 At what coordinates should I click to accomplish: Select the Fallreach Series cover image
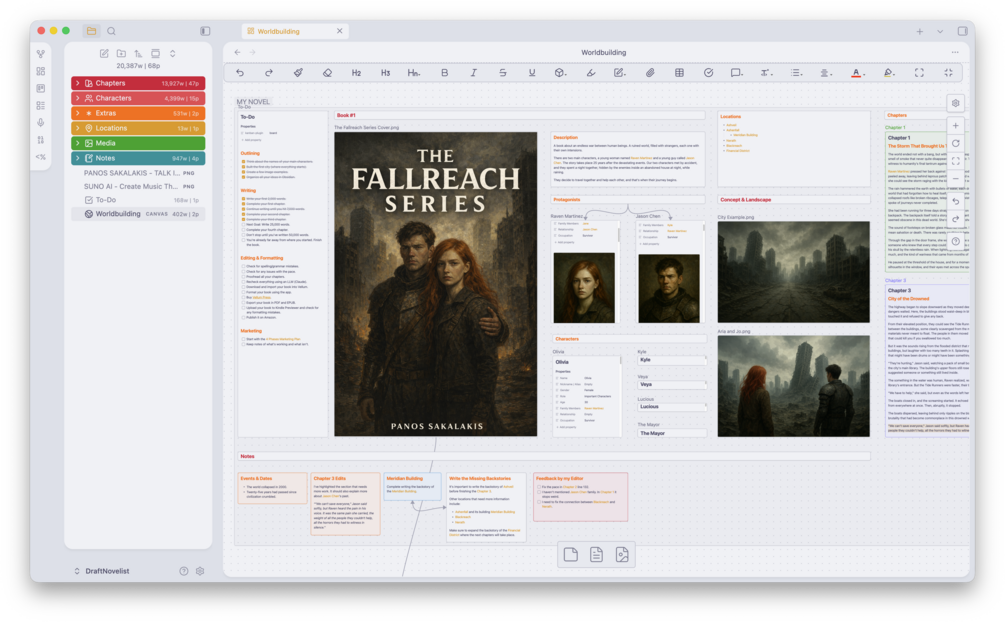436,284
